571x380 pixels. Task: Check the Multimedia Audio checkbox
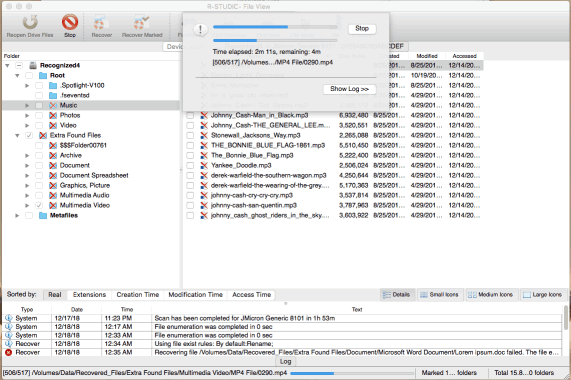pos(39,195)
